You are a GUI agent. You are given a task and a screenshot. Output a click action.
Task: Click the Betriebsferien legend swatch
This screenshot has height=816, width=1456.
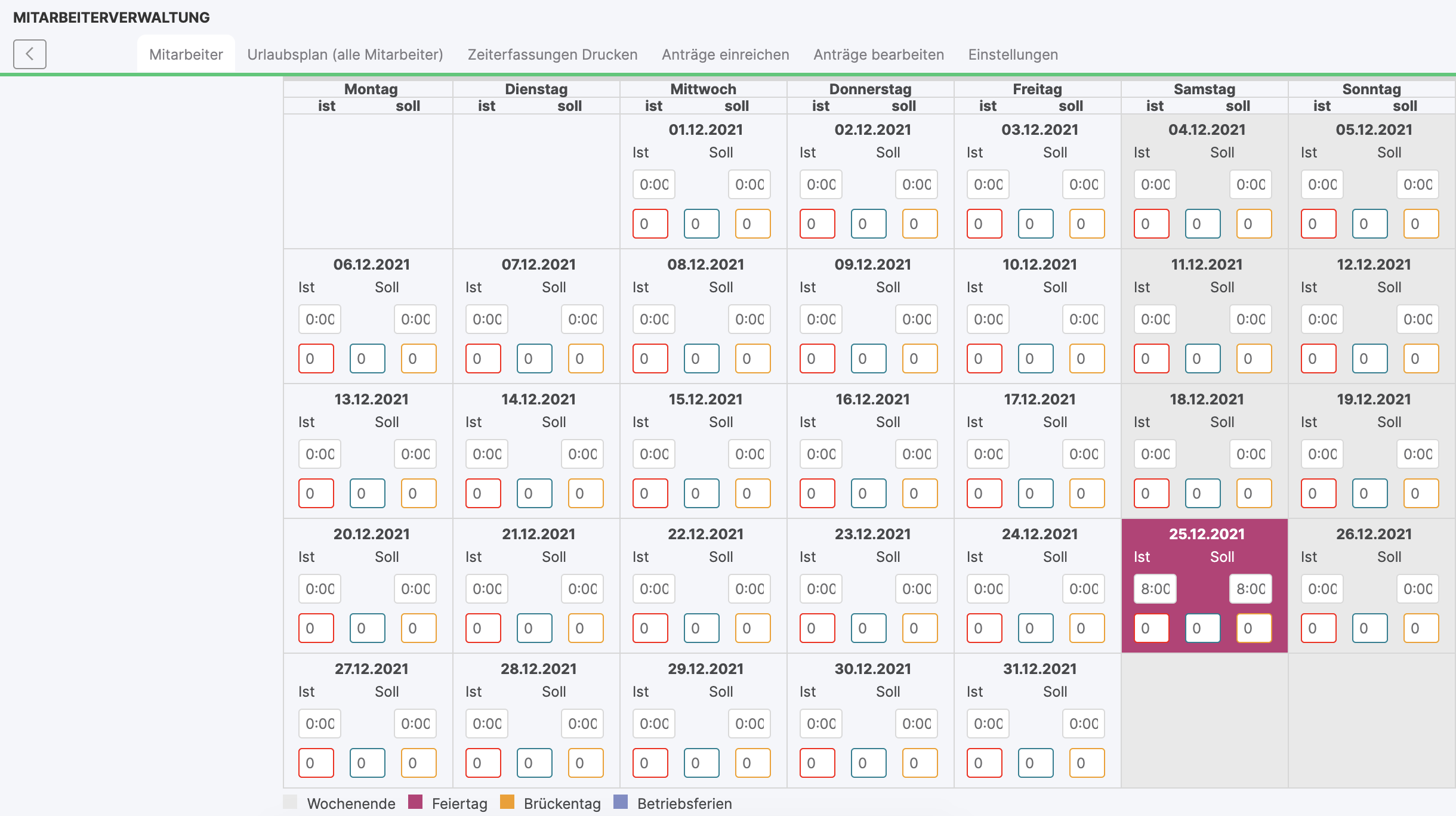(x=621, y=802)
